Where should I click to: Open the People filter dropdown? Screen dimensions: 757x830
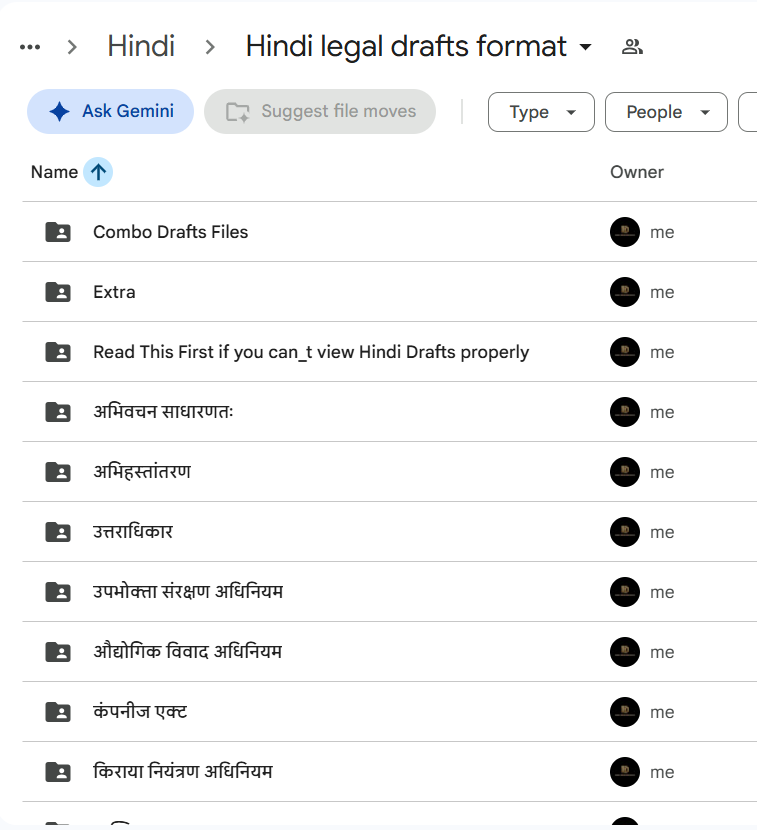click(666, 112)
